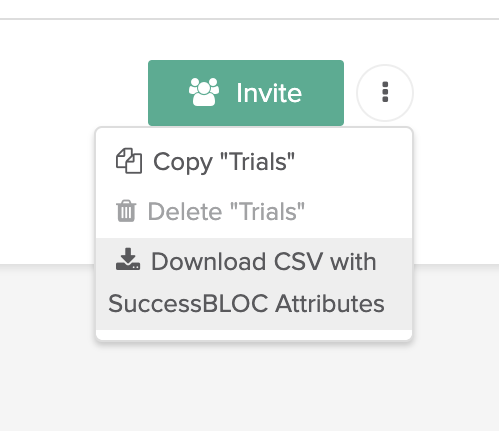Open the three-dot more options menu
The width and height of the screenshot is (499, 431).
(x=385, y=93)
